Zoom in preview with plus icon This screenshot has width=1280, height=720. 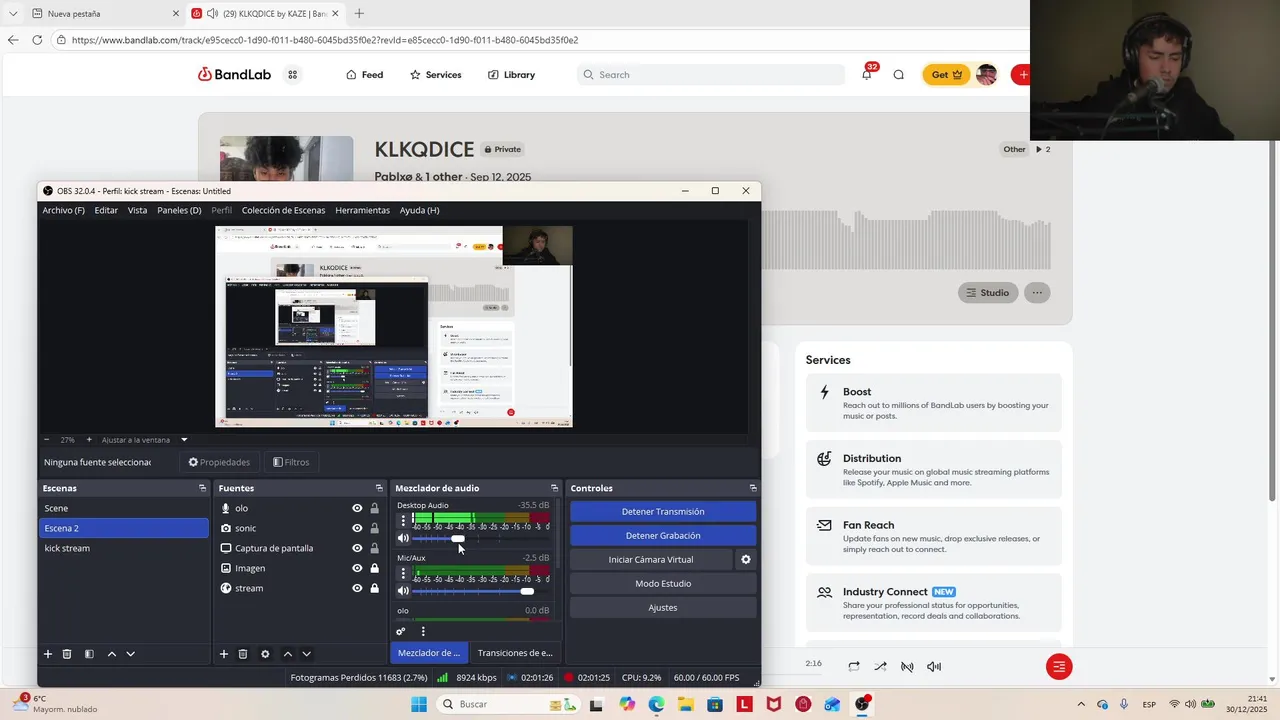coord(88,439)
